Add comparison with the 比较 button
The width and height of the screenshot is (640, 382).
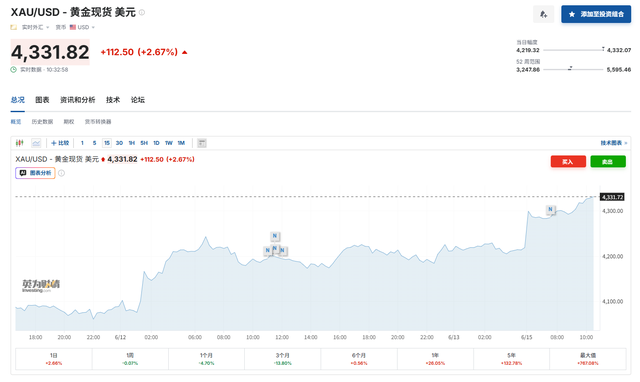(60, 143)
